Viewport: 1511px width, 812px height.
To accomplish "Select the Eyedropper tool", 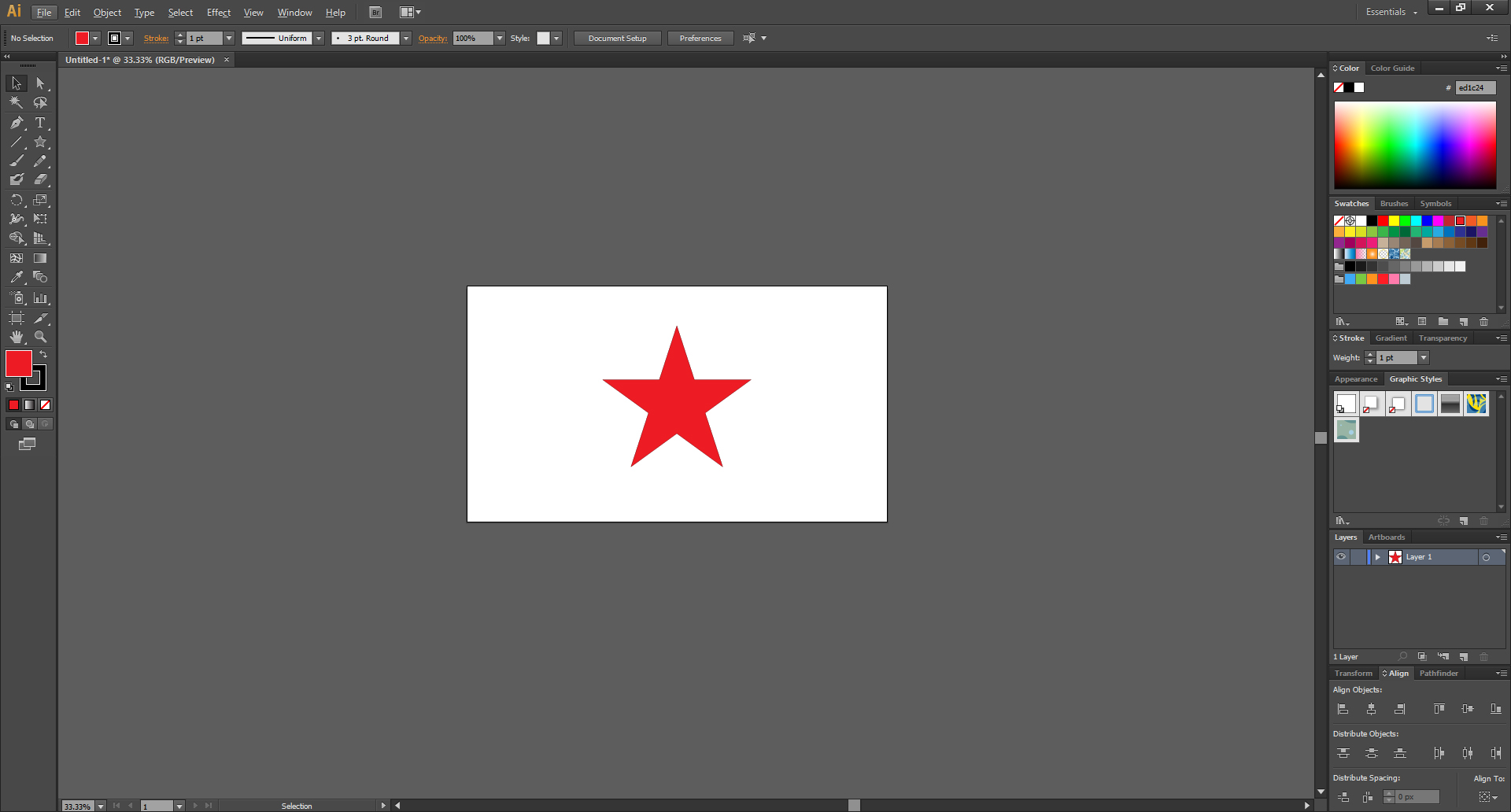I will point(17,278).
